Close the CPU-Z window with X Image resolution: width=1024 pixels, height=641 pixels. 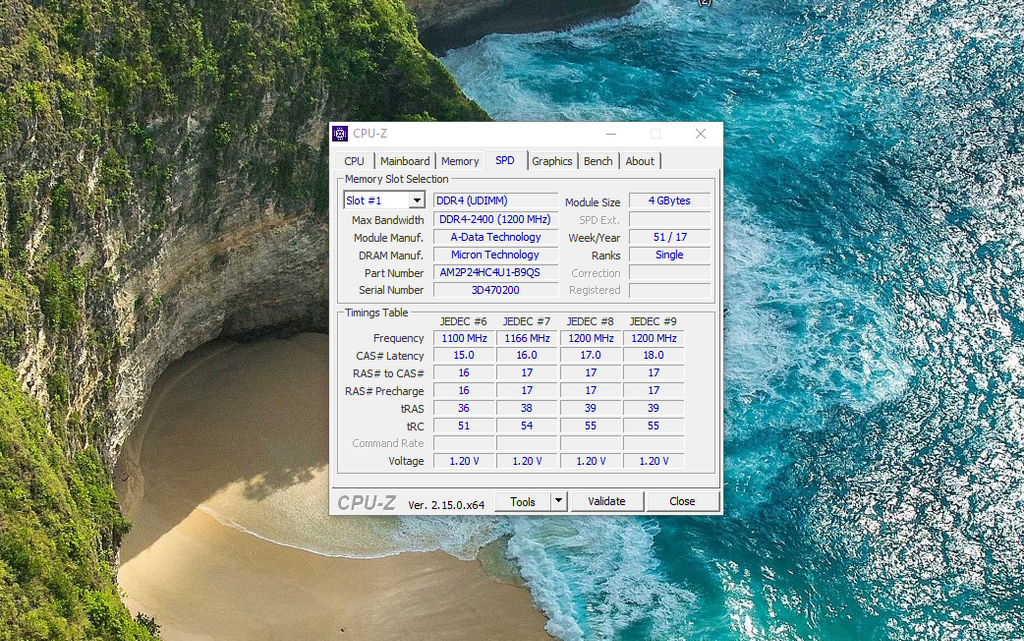pyautogui.click(x=701, y=134)
